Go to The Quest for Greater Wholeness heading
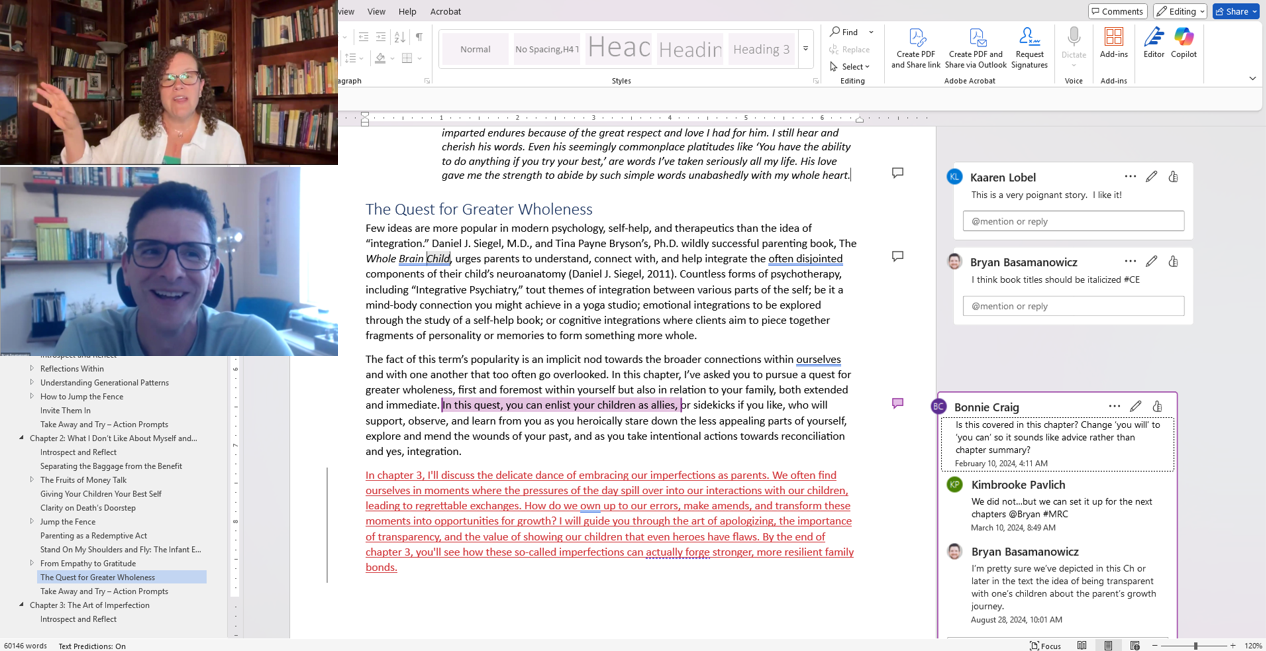Viewport: 1266px width, 651px height. [122, 577]
